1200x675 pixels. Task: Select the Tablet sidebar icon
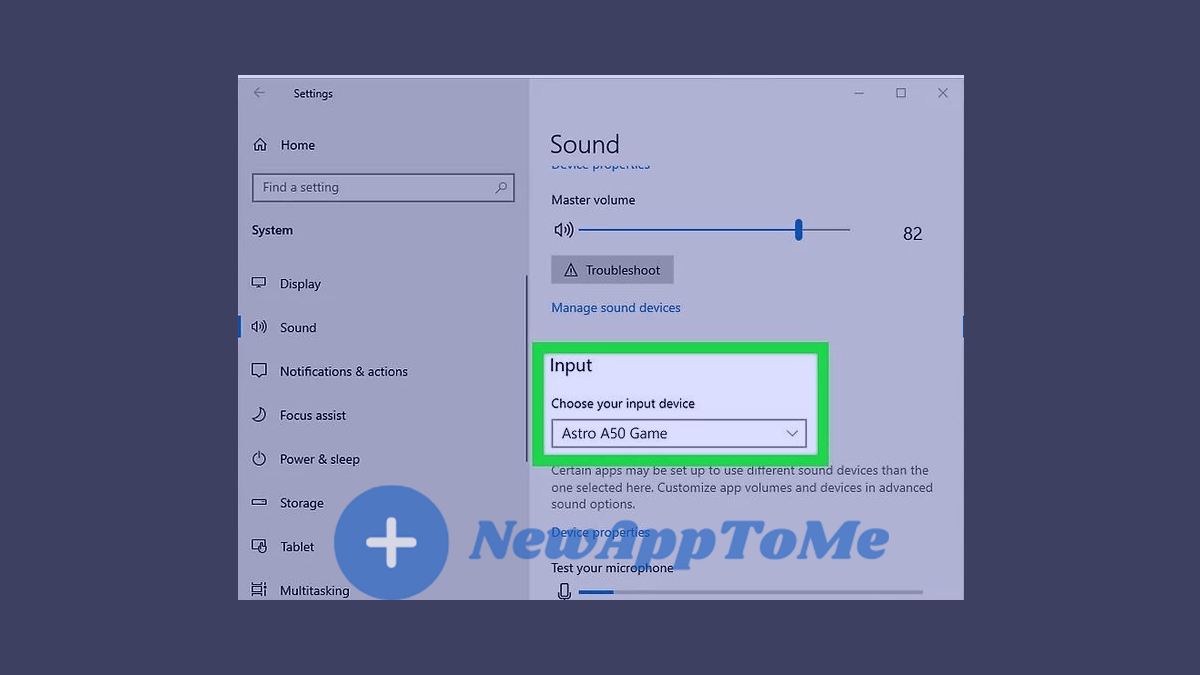click(x=260, y=546)
